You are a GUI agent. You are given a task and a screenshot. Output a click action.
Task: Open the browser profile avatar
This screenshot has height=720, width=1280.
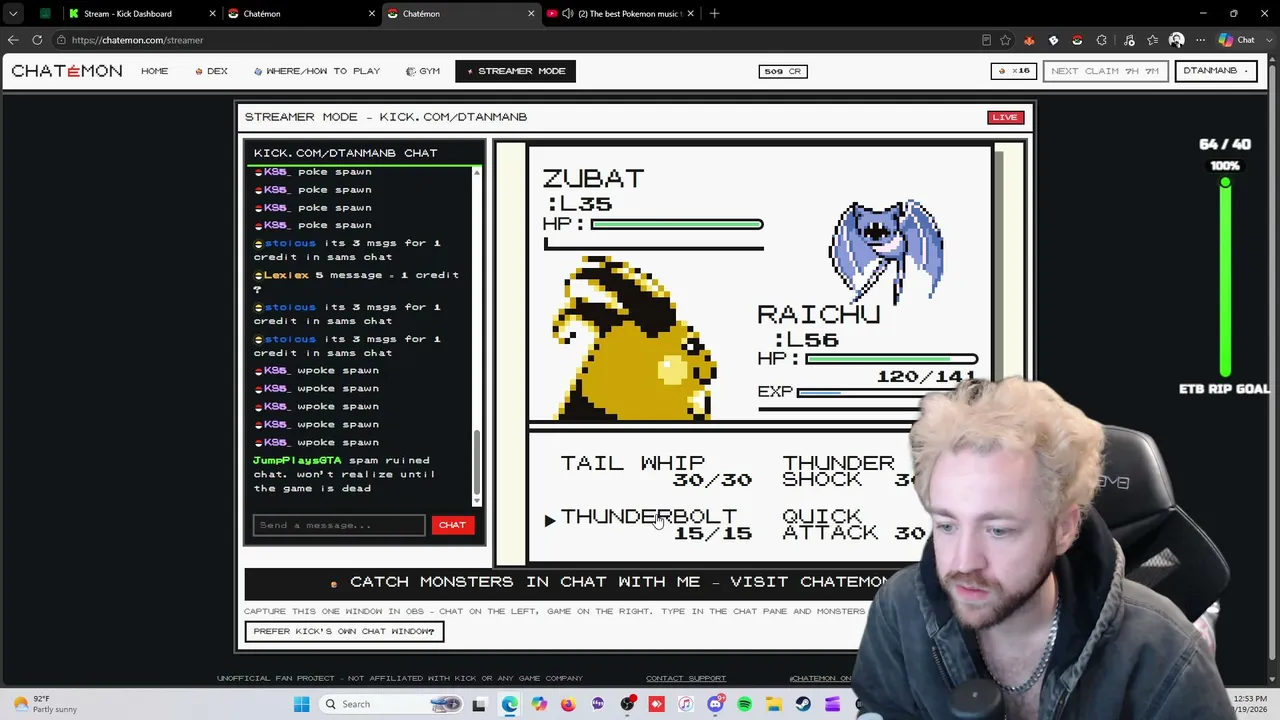[1176, 40]
